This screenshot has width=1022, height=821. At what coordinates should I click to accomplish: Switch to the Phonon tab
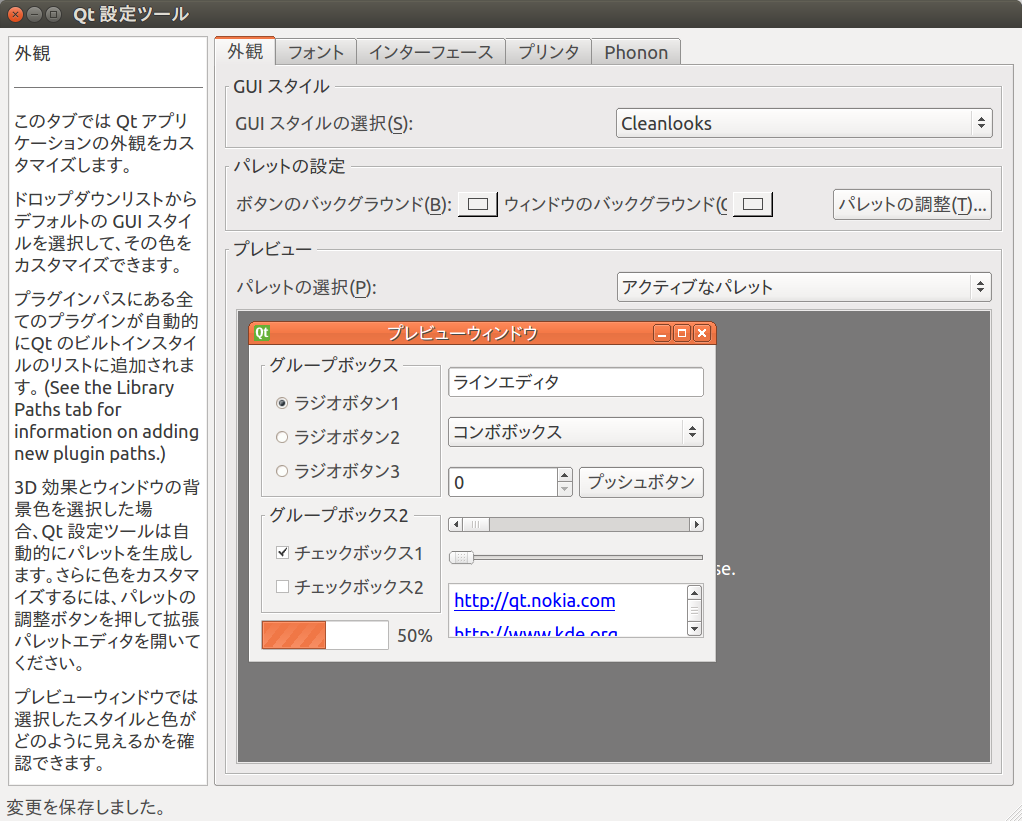pyautogui.click(x=636, y=51)
